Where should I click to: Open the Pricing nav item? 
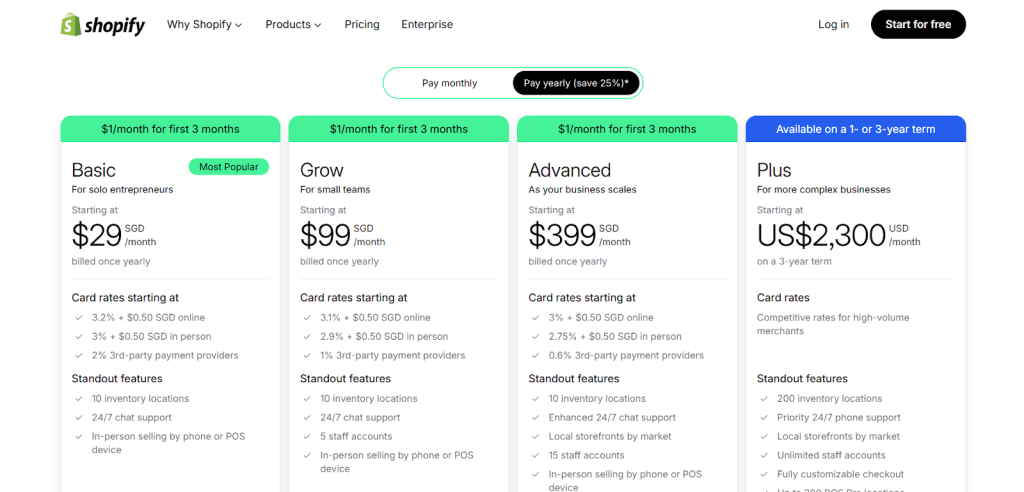coord(361,25)
